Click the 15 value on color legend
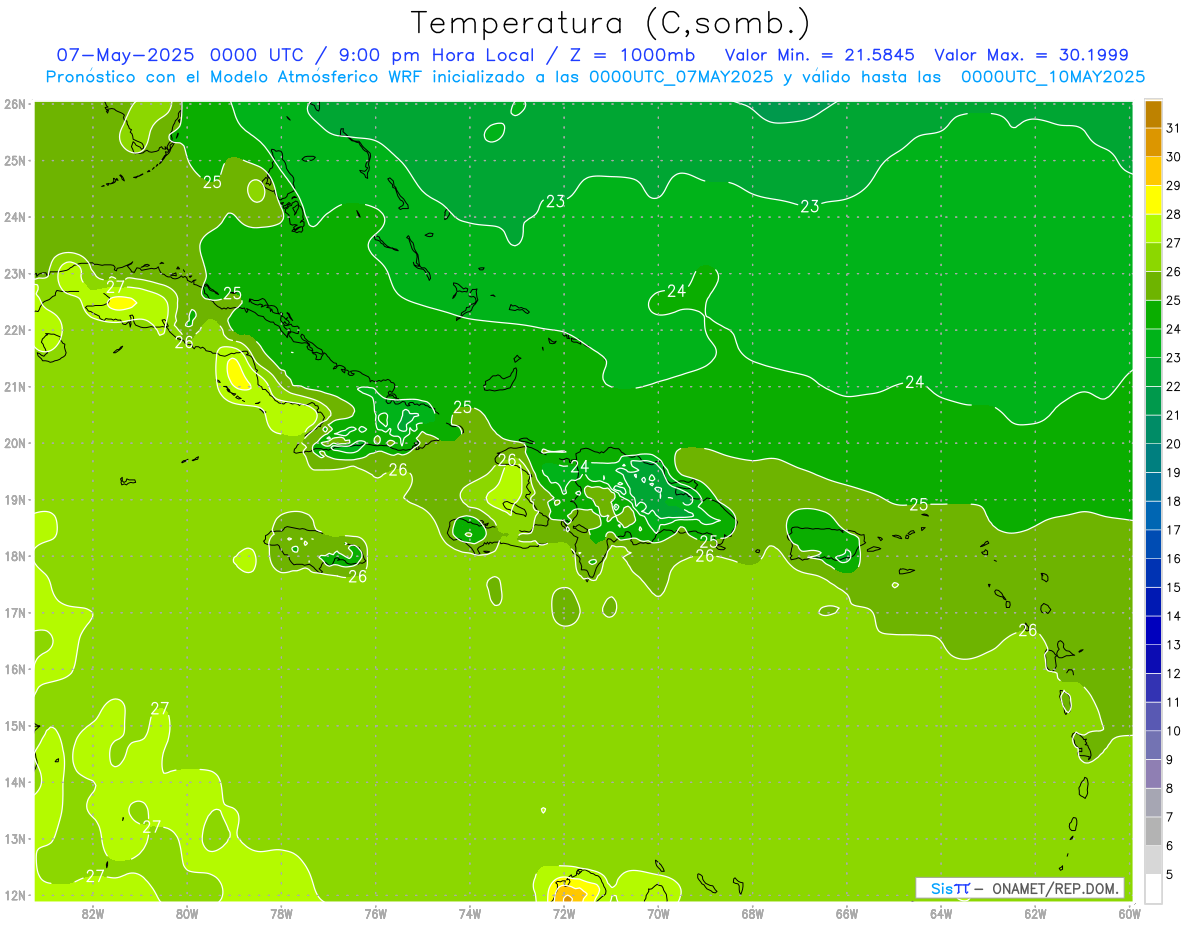 [1173, 587]
